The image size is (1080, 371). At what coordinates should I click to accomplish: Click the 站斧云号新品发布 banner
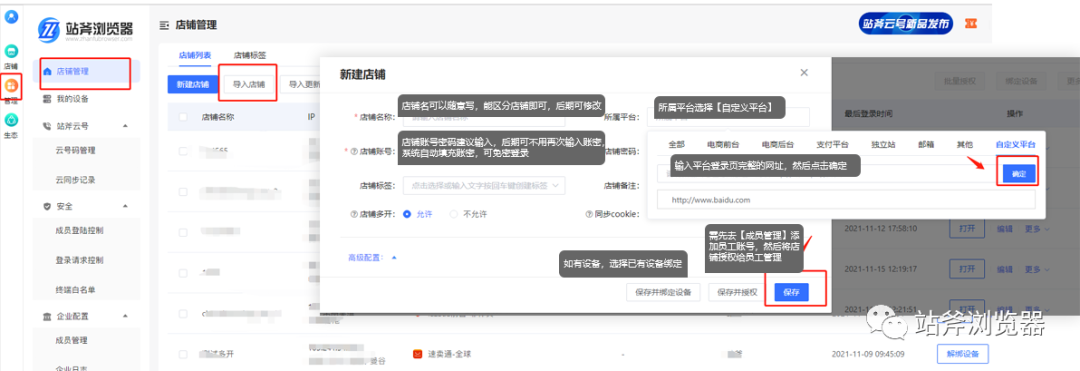906,23
